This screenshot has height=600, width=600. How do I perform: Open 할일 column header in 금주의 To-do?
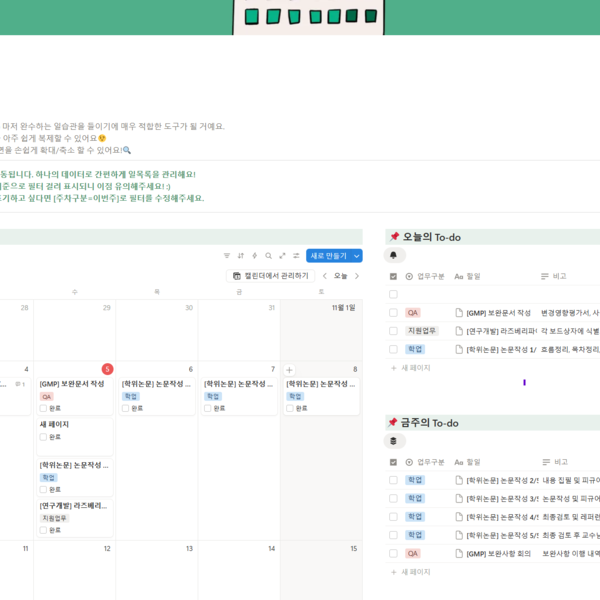[467, 462]
